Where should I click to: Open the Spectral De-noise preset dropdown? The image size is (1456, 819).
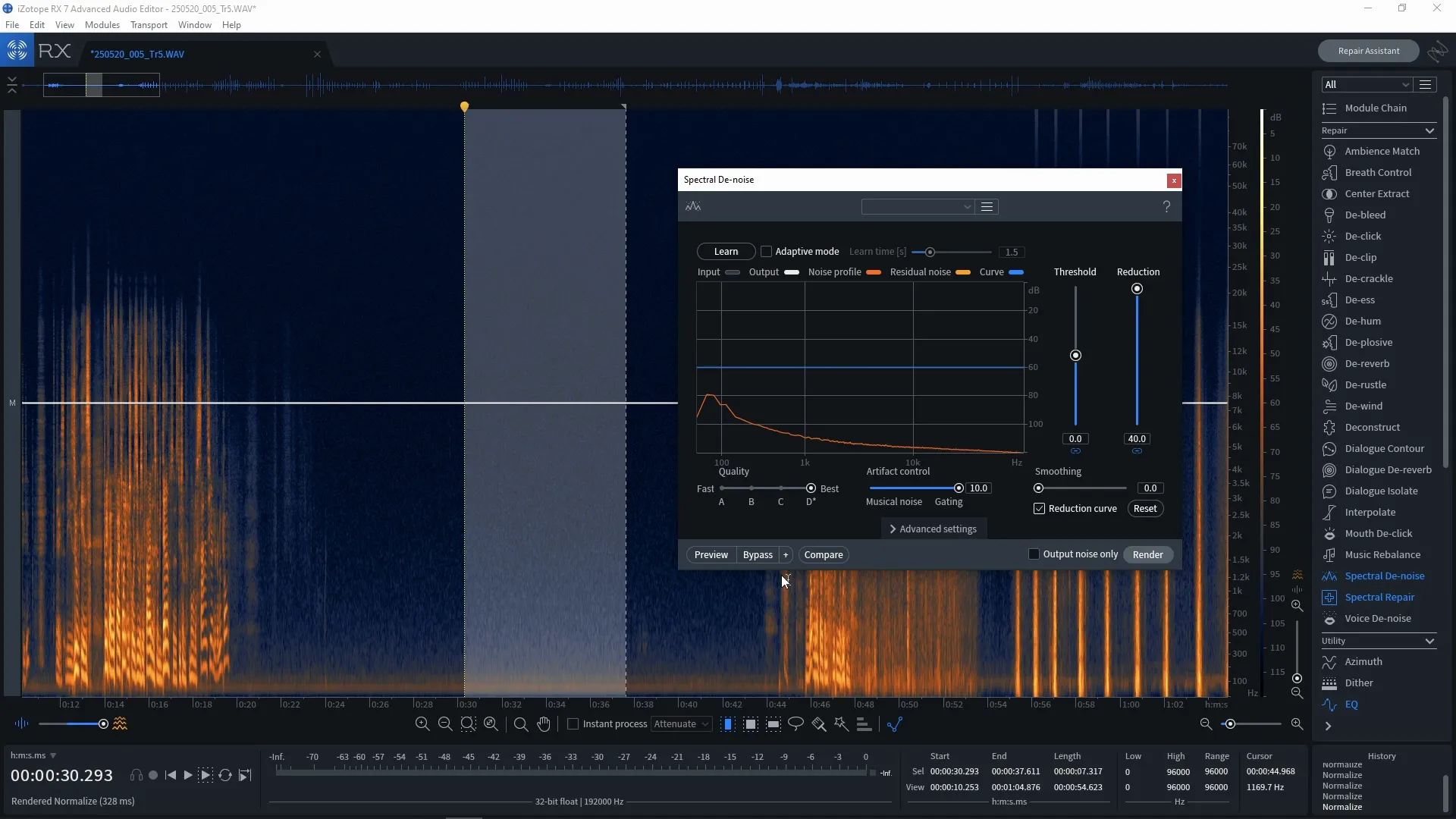918,207
